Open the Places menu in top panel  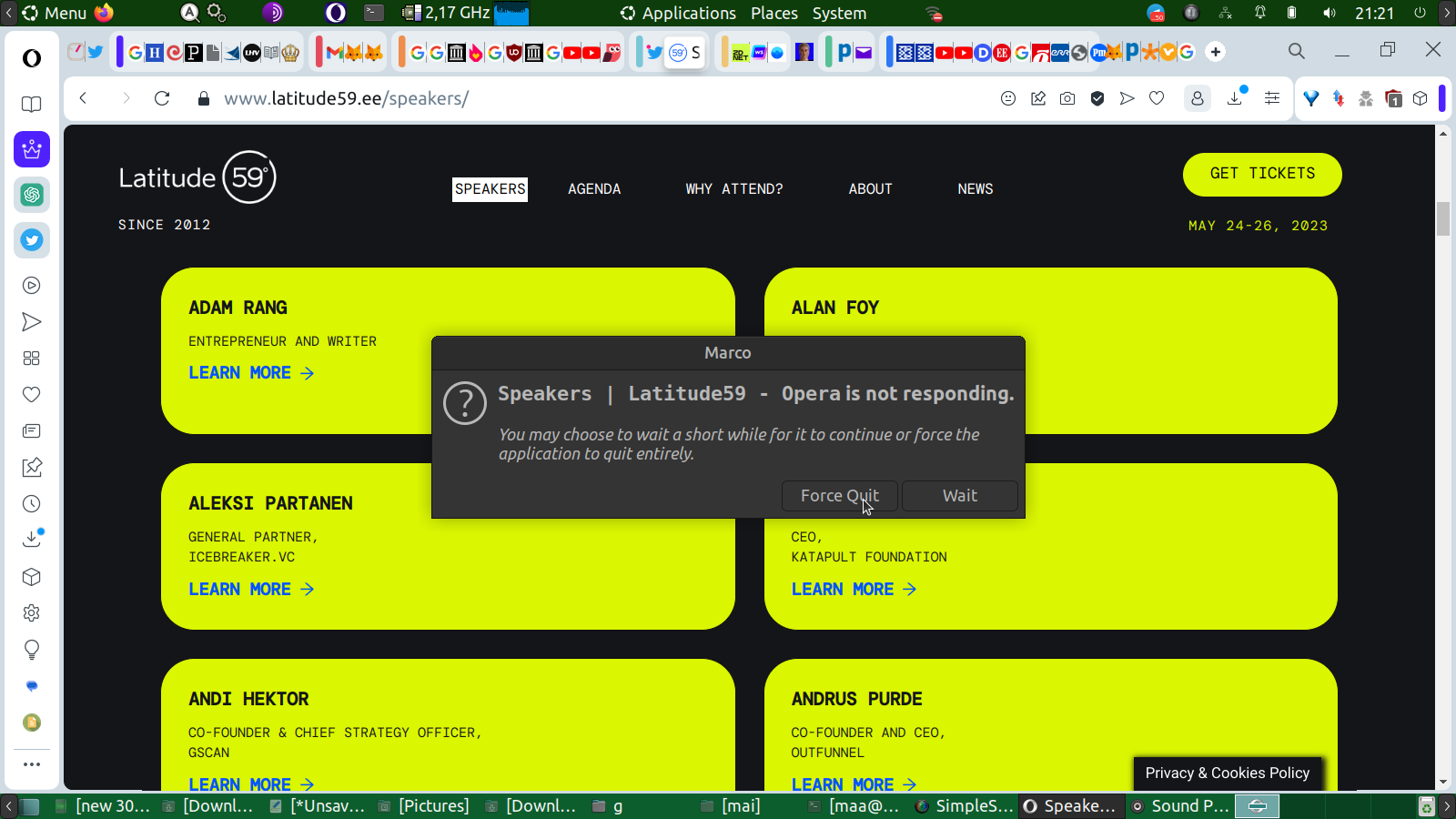tap(774, 13)
